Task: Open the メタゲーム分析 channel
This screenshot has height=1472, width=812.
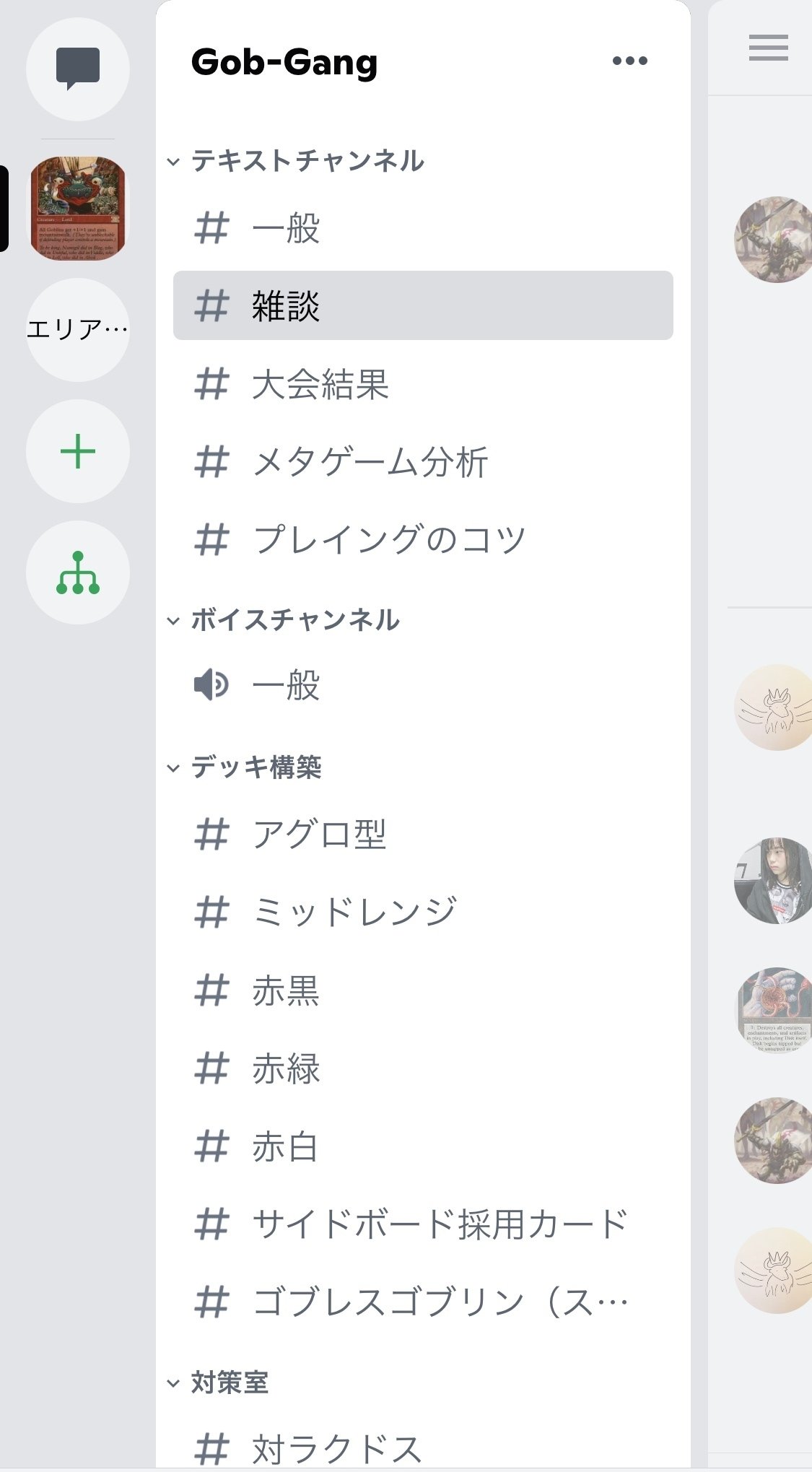Action: pyautogui.click(x=423, y=461)
